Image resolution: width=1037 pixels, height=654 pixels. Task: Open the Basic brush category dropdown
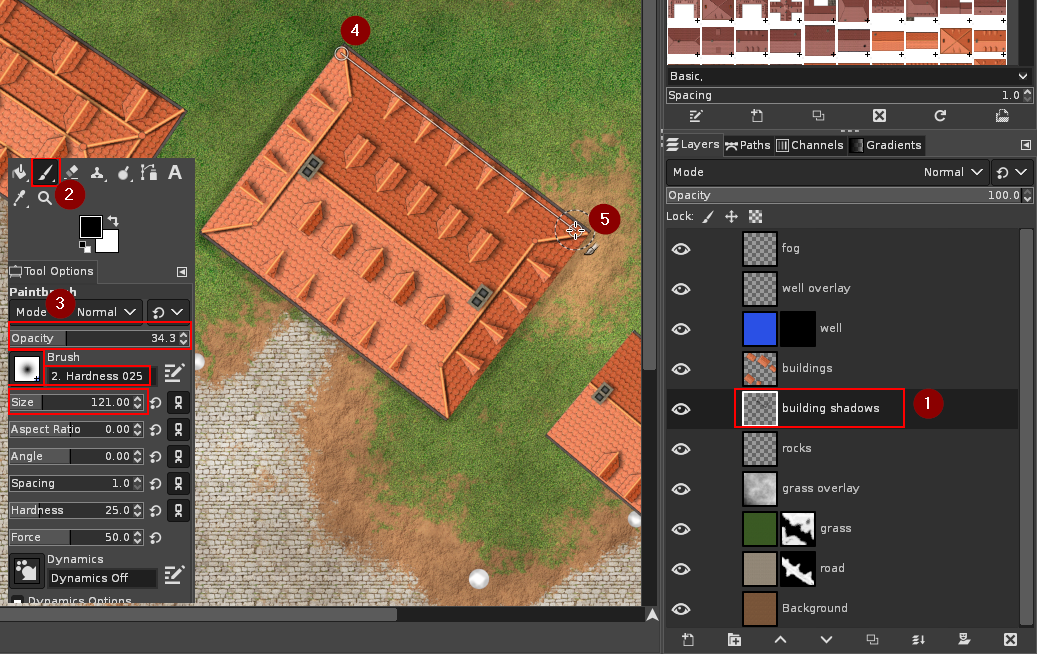[x=1022, y=76]
